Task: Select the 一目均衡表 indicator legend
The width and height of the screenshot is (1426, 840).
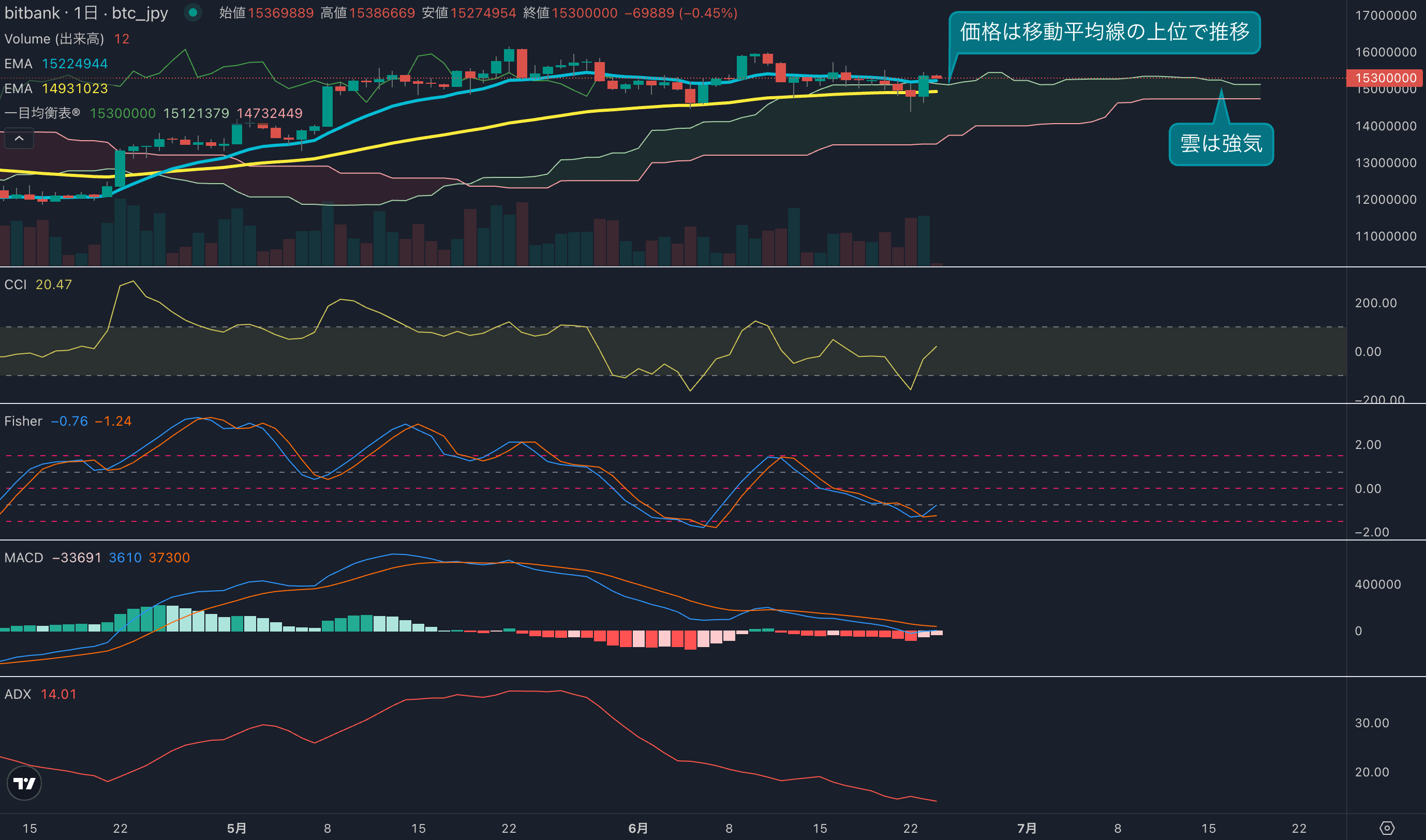Action: [42, 113]
